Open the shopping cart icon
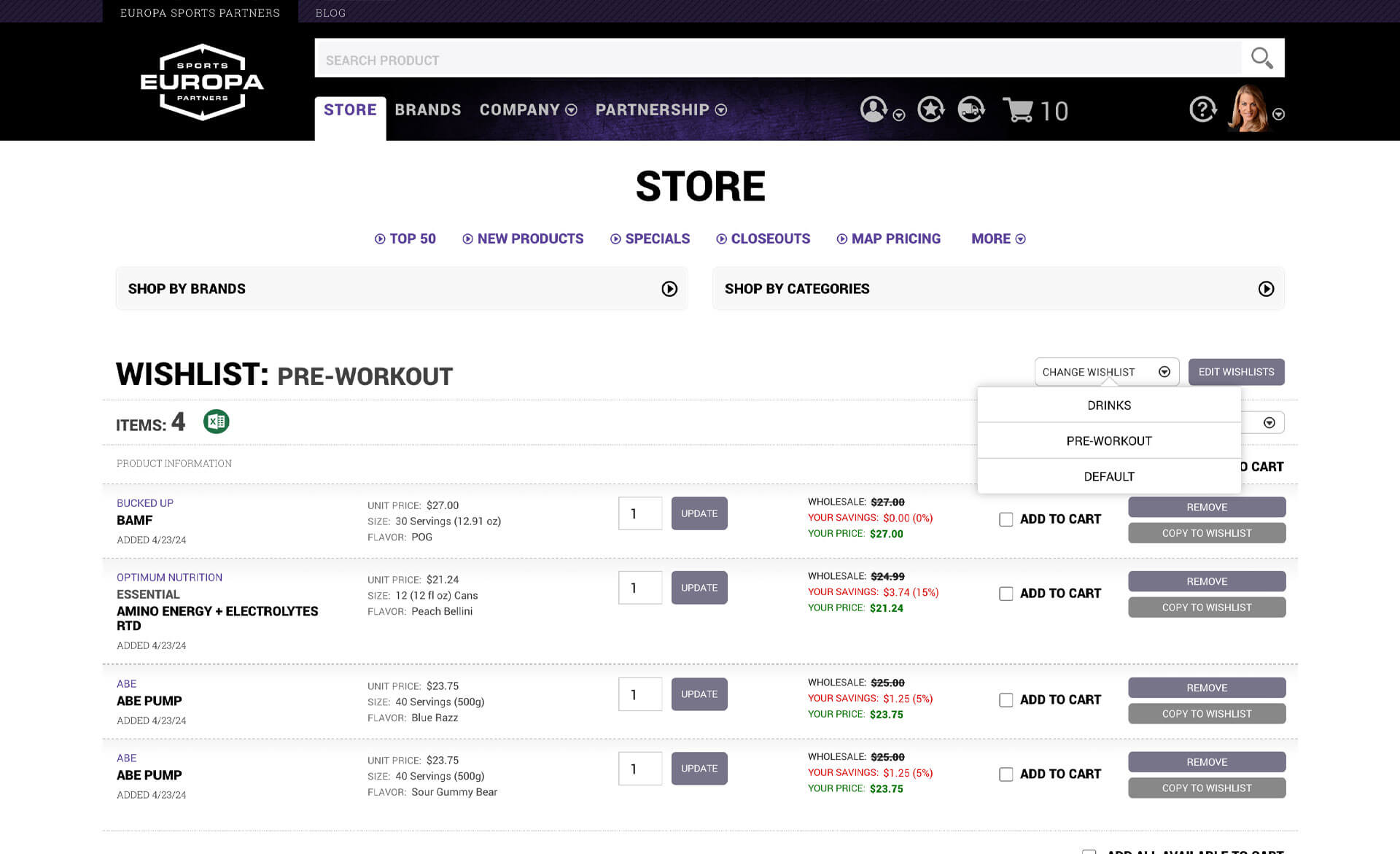This screenshot has width=1400, height=854. 1019,110
